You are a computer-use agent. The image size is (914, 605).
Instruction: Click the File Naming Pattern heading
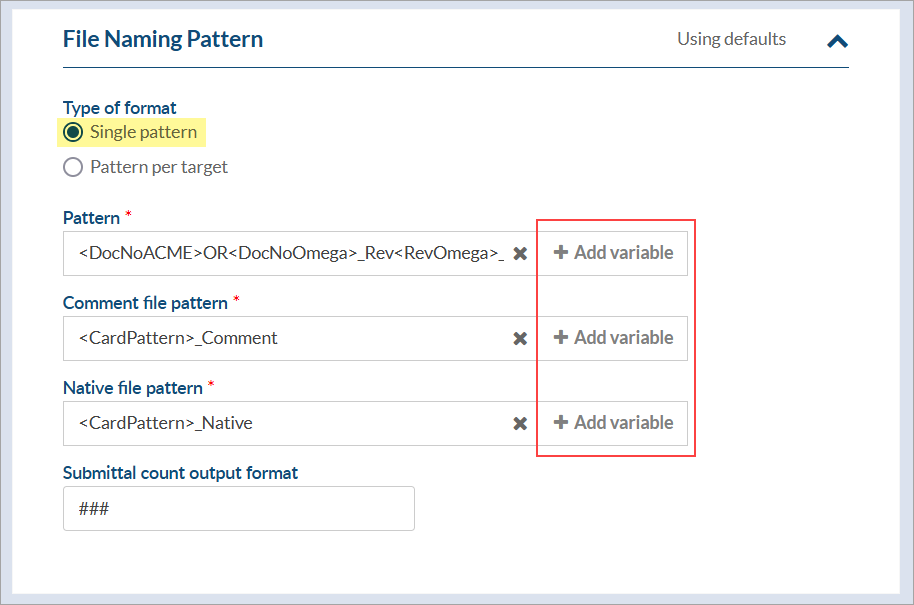[163, 40]
